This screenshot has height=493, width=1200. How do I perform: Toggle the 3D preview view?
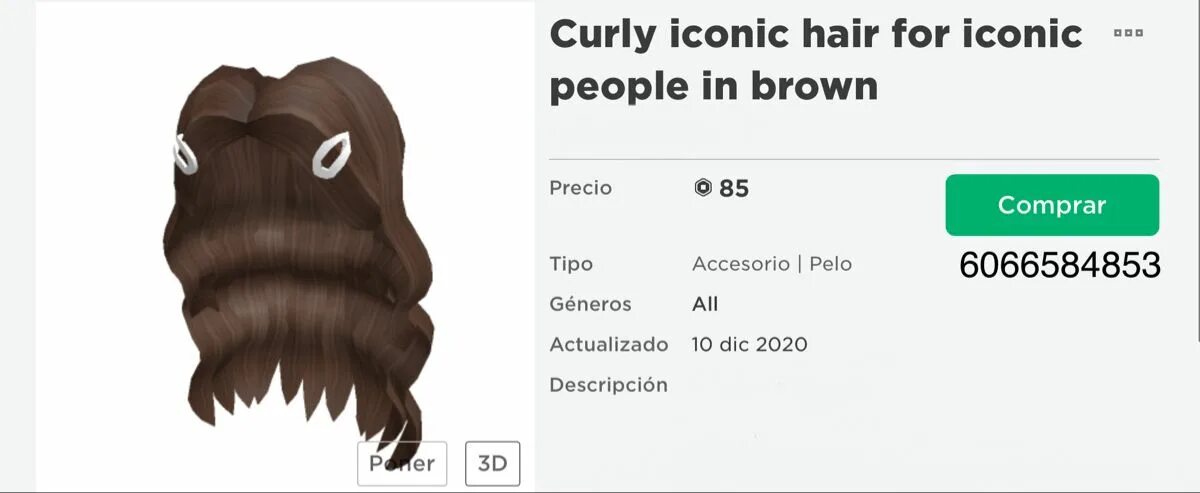point(492,463)
